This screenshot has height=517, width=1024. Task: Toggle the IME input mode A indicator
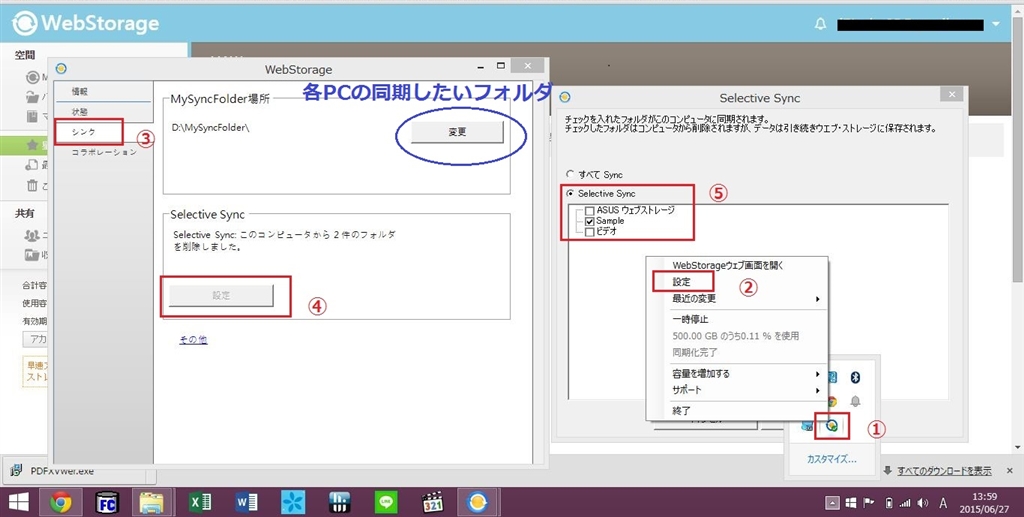pyautogui.click(x=943, y=503)
